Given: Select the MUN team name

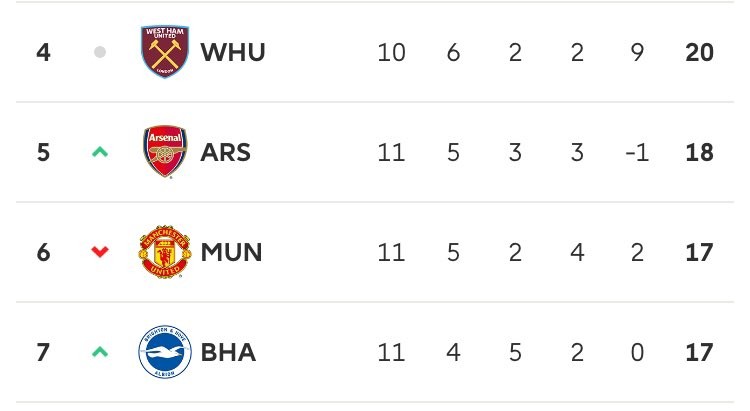Looking at the screenshot, I should pos(231,252).
